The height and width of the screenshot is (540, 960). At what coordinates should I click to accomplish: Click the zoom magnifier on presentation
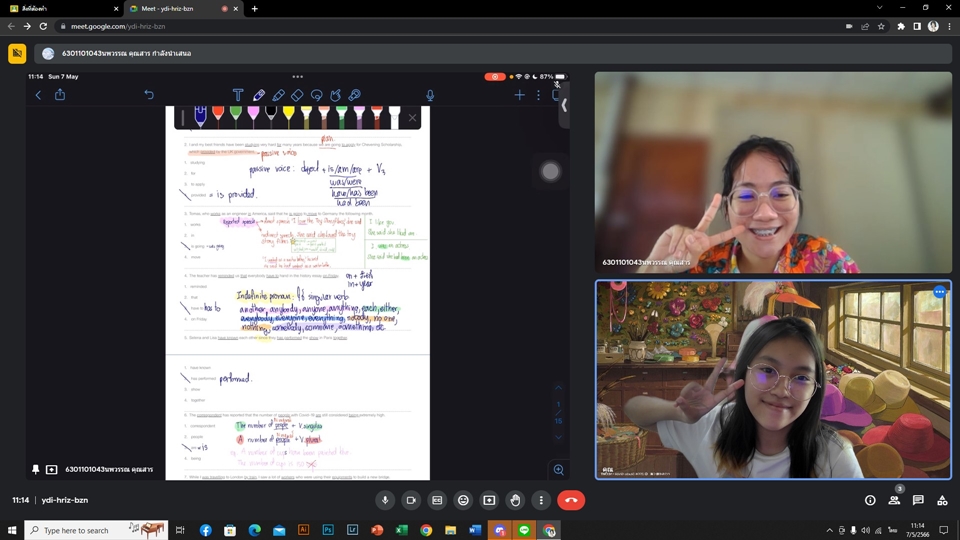558,470
